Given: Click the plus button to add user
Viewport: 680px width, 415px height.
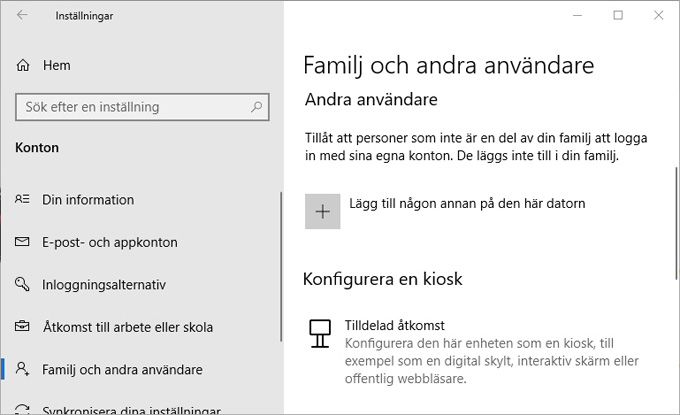Looking at the screenshot, I should tap(323, 212).
